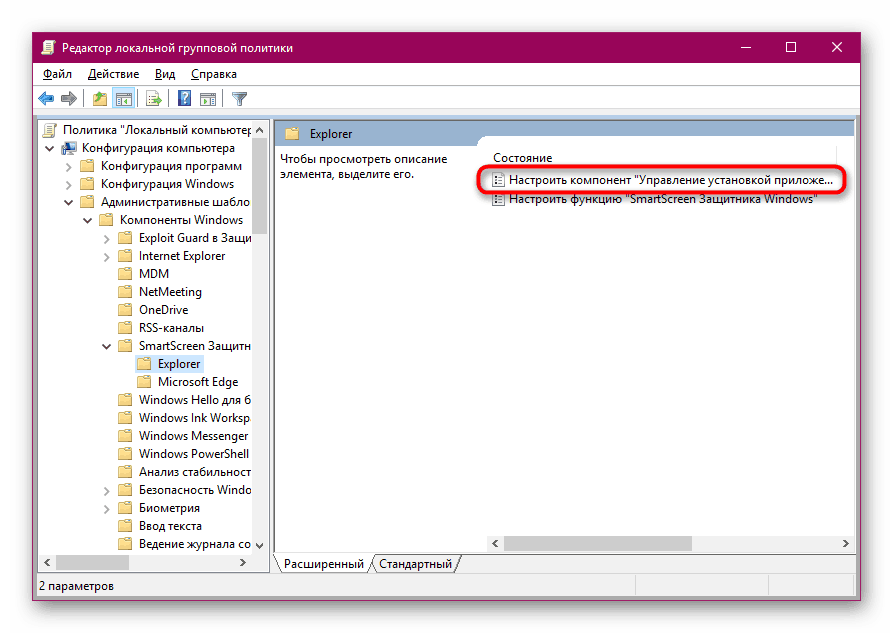Click the policy editor title bar scroll icon
Screen dimensions: 893x633
(48, 47)
